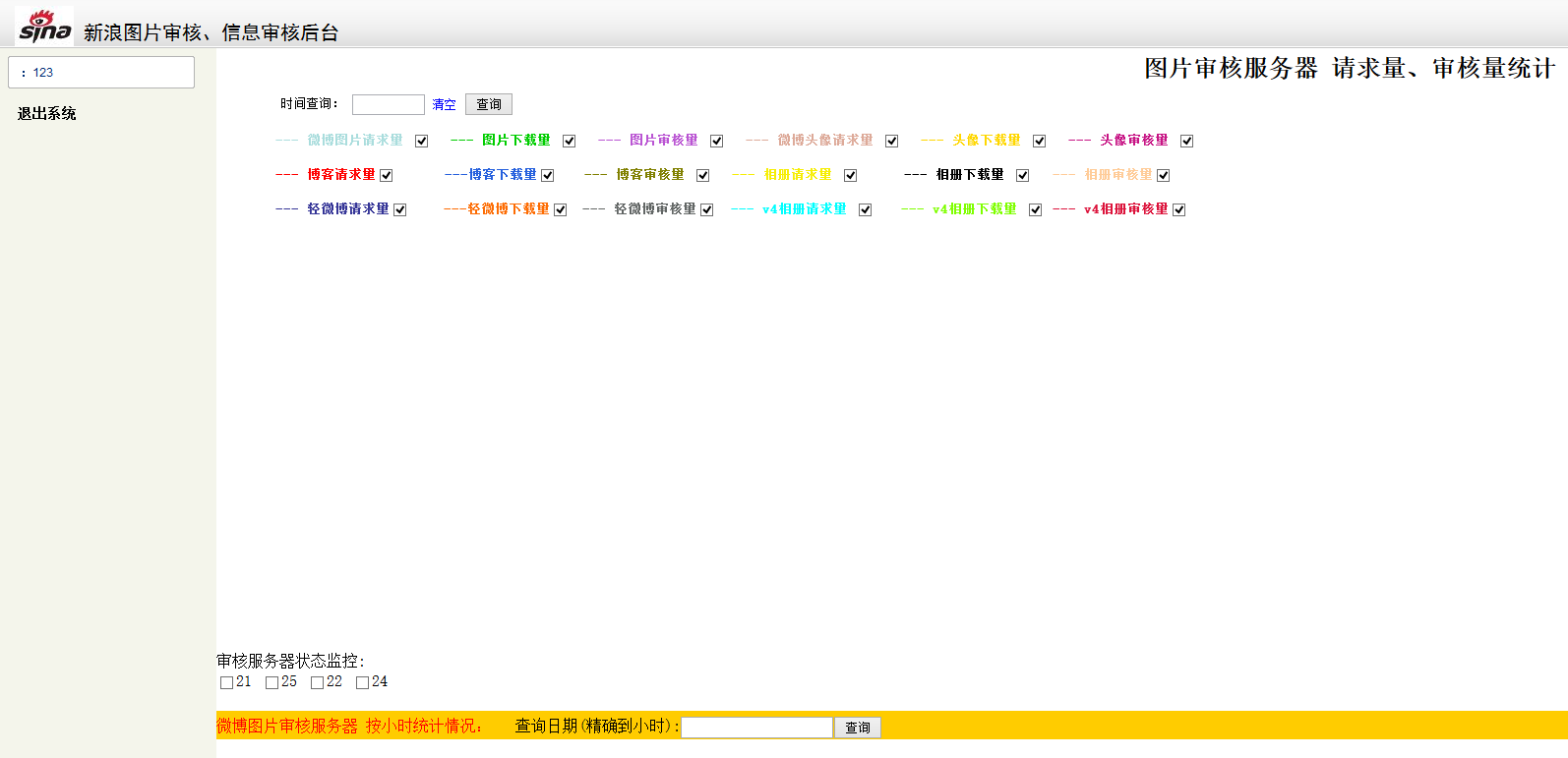Focus the 时间查询 input box
This screenshot has width=1568, height=758.
[x=389, y=104]
